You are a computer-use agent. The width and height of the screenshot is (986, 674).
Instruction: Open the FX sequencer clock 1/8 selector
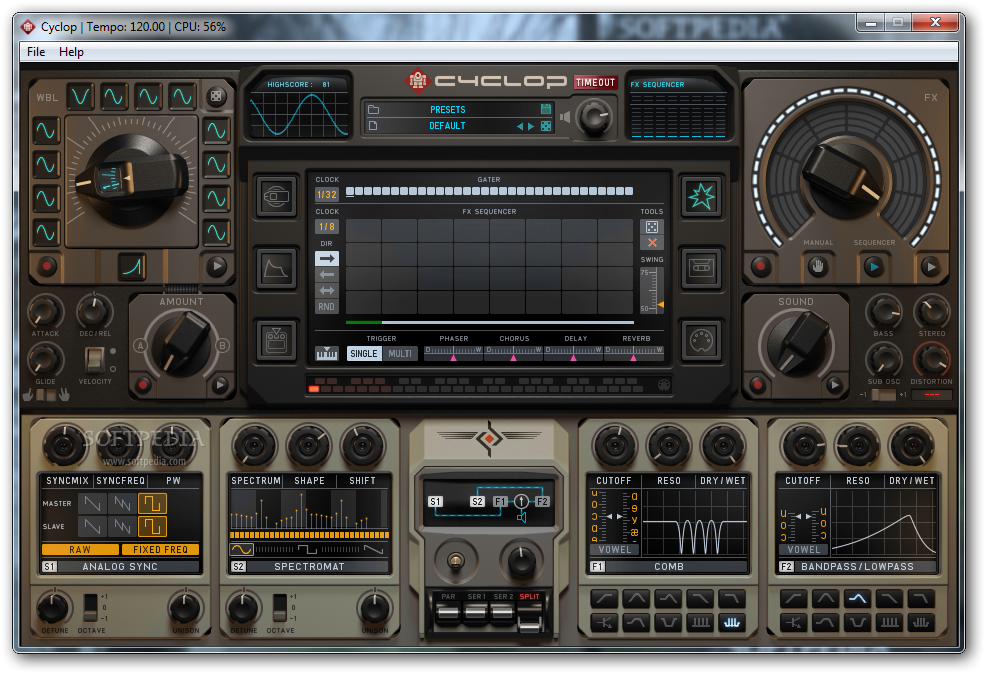[326, 226]
